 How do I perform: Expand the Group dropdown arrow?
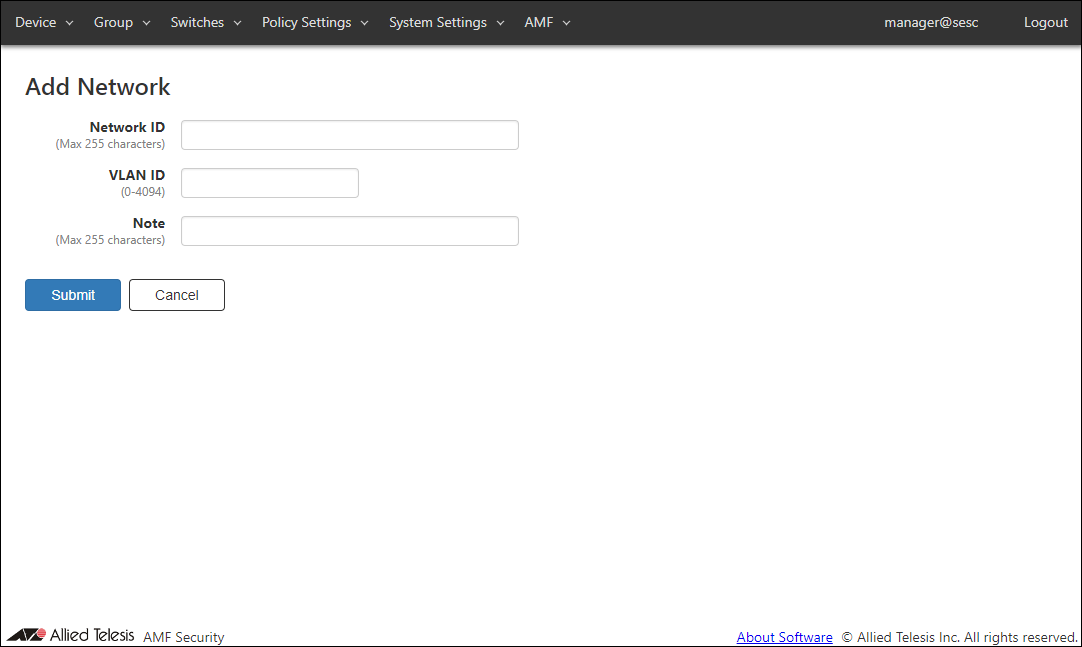click(146, 23)
